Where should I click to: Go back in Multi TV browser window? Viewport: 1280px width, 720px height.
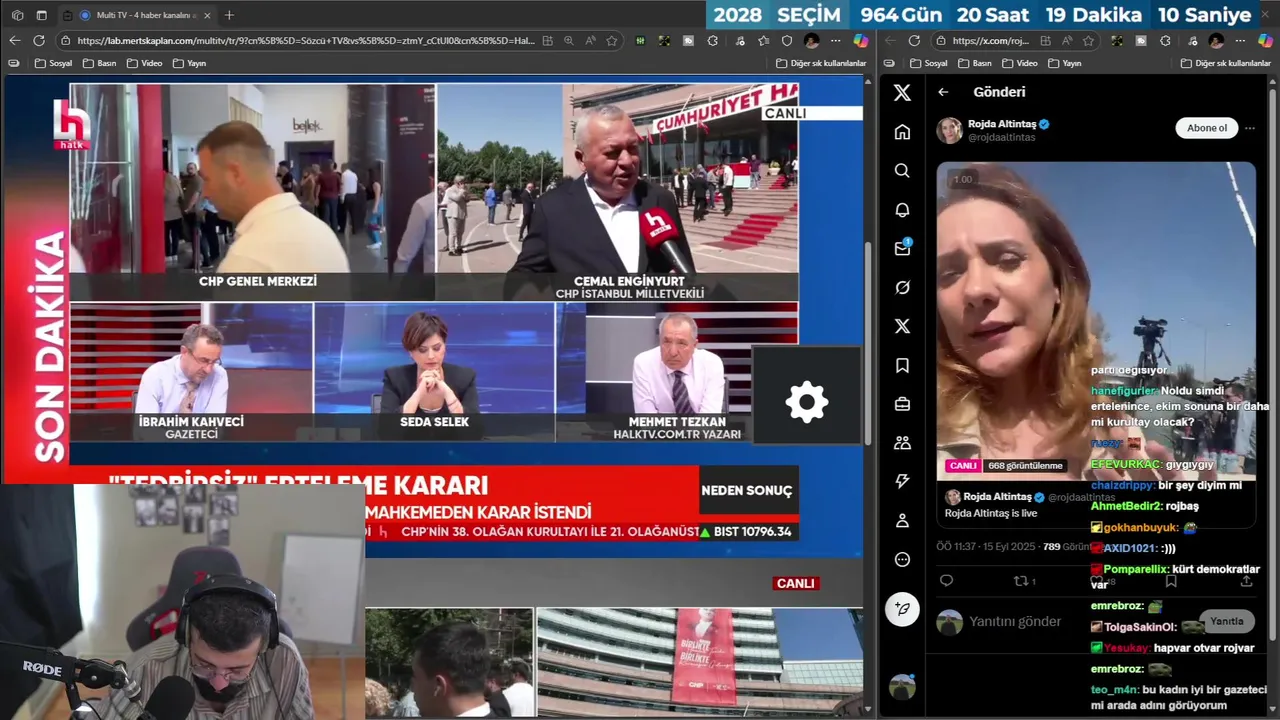coord(14,41)
